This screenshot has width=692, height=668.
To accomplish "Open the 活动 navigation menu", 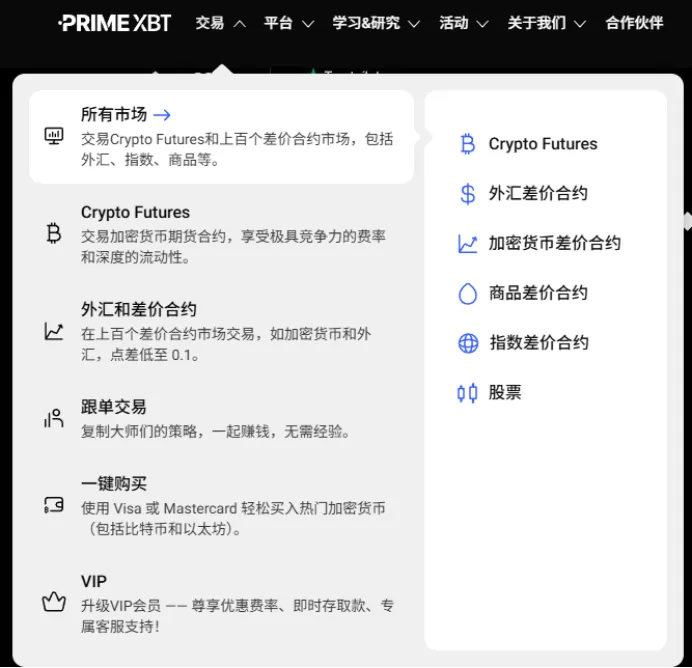I will point(463,23).
